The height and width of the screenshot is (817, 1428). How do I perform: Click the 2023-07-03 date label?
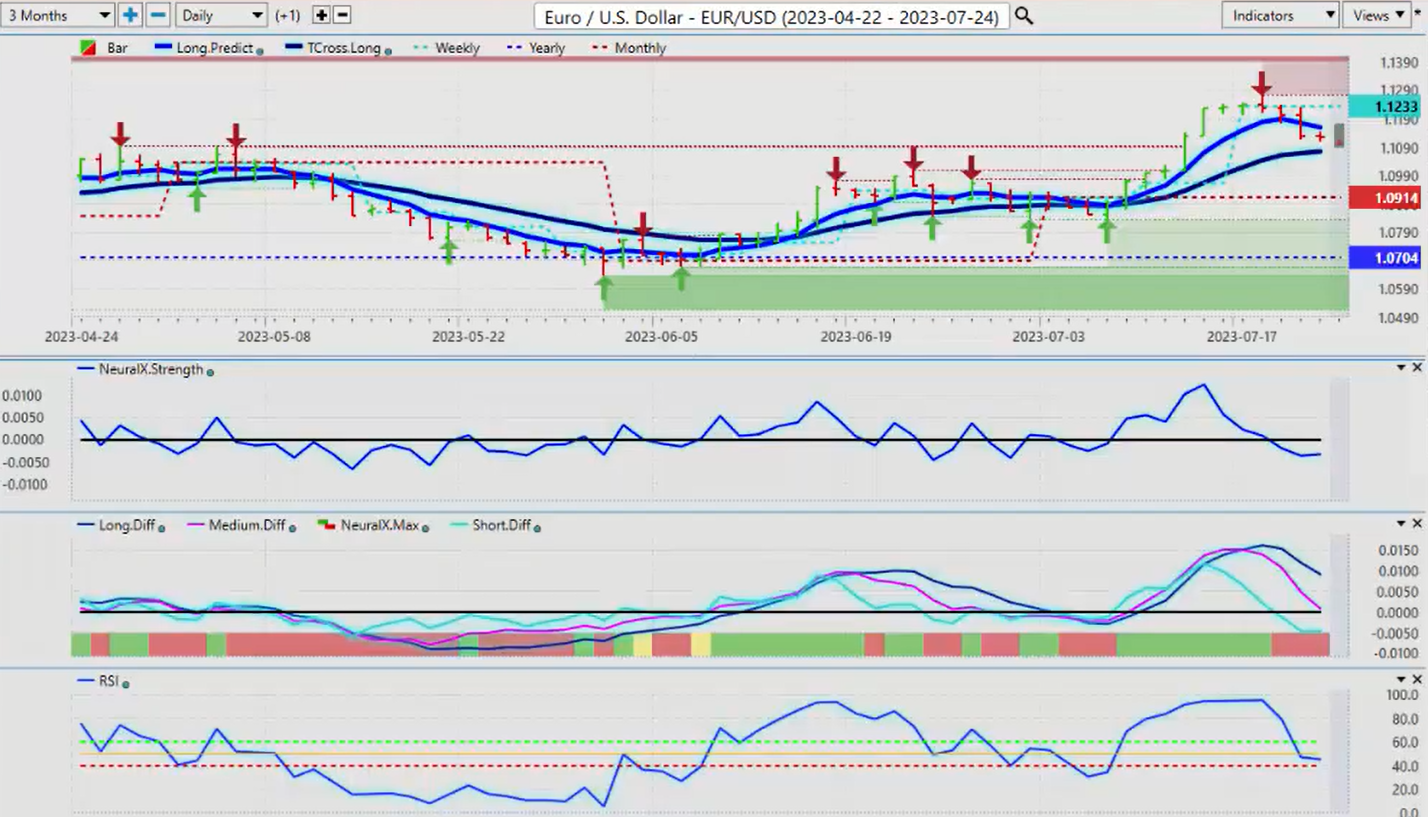[x=1049, y=337]
